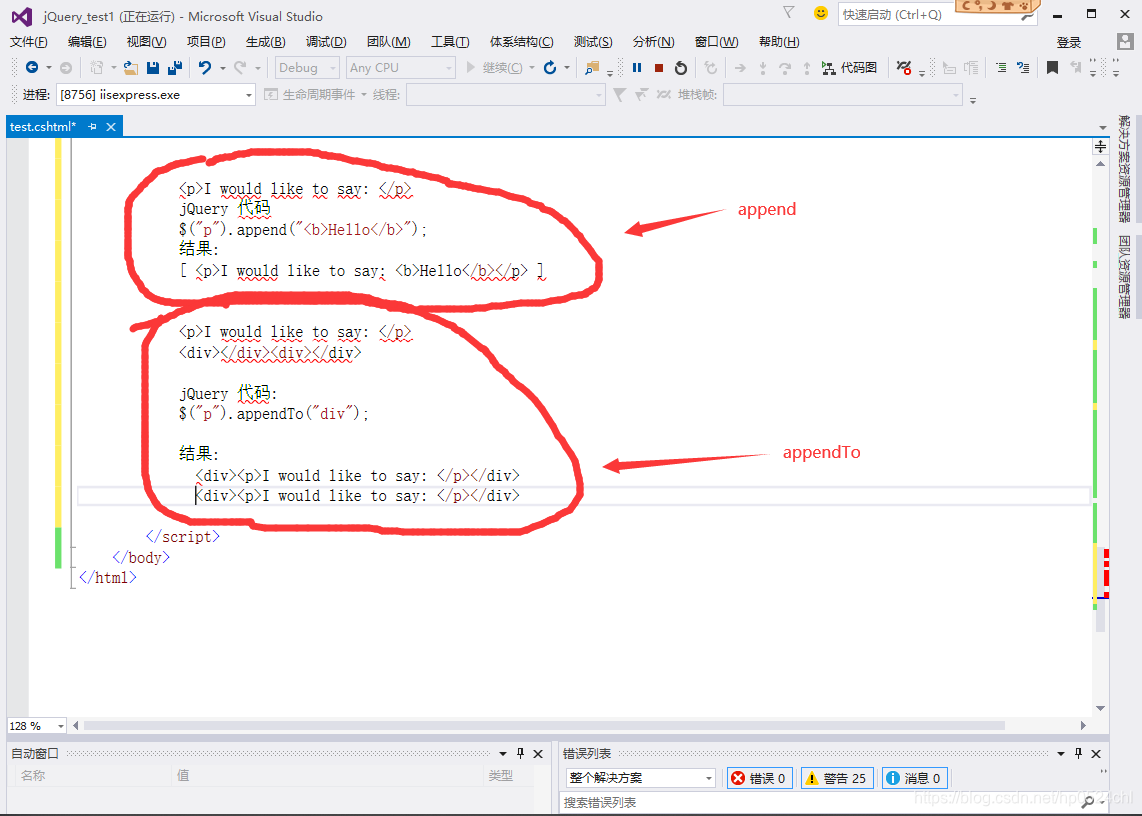Open the 解决方案资源管理器 side tab
Image resolution: width=1142 pixels, height=816 pixels.
point(1125,168)
